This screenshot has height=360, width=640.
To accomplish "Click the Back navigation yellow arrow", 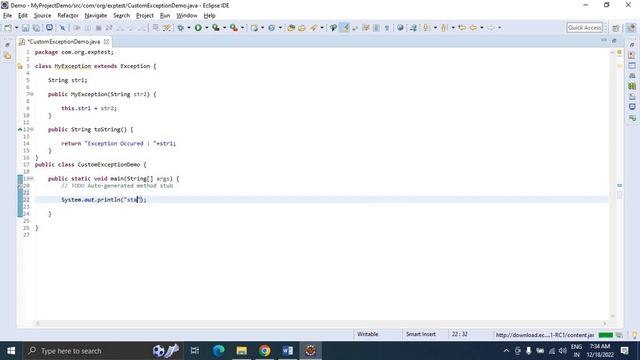I will pos(473,28).
